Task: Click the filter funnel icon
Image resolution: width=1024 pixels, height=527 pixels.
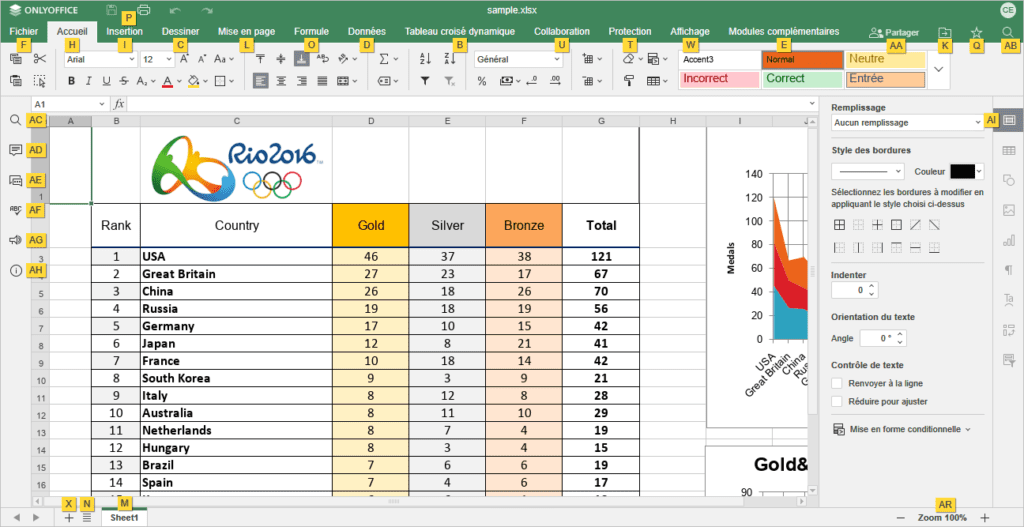Action: [425, 81]
